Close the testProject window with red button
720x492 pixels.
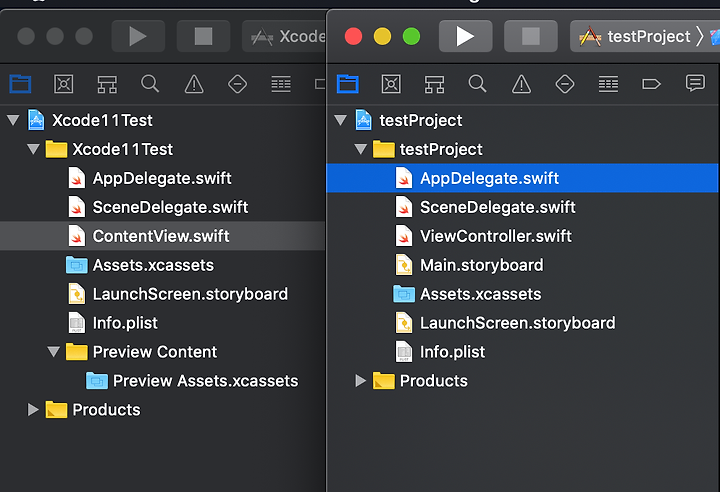[x=353, y=36]
